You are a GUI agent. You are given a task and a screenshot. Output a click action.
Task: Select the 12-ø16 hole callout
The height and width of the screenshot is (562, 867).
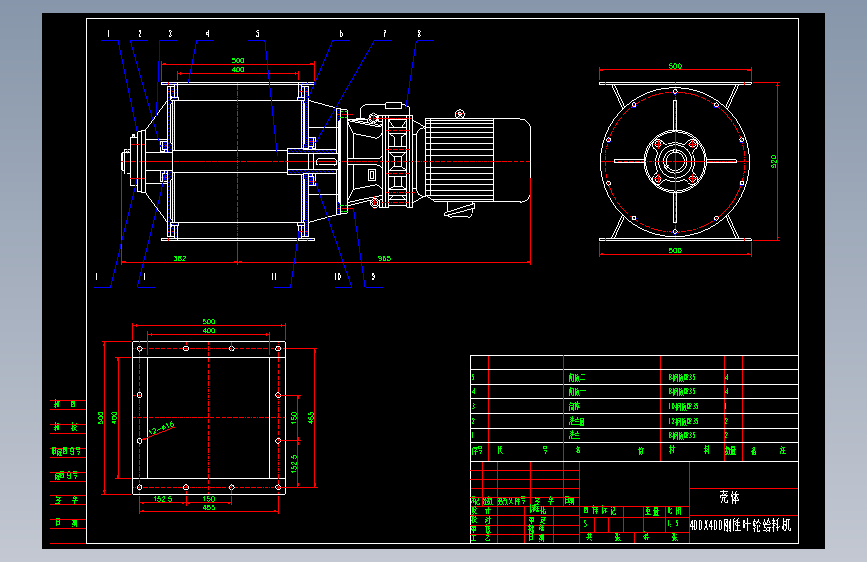pyautogui.click(x=161, y=428)
